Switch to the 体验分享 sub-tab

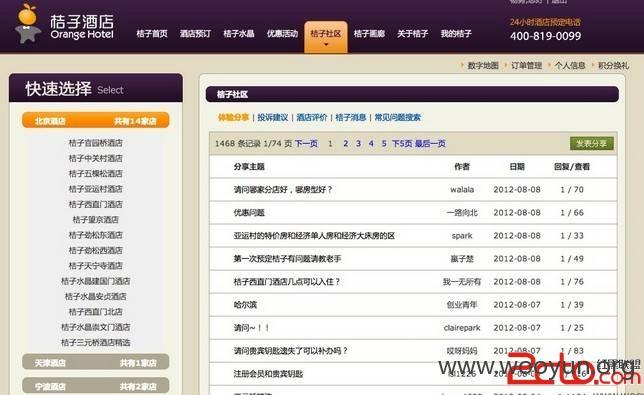pyautogui.click(x=234, y=117)
